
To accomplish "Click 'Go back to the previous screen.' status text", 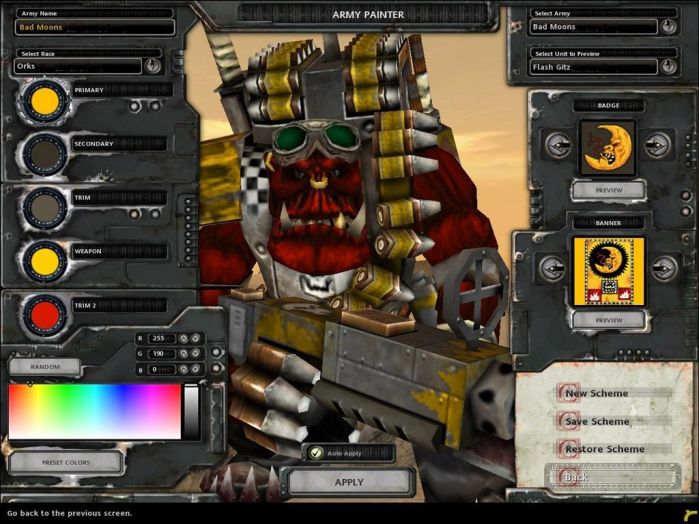I will [x=70, y=513].
